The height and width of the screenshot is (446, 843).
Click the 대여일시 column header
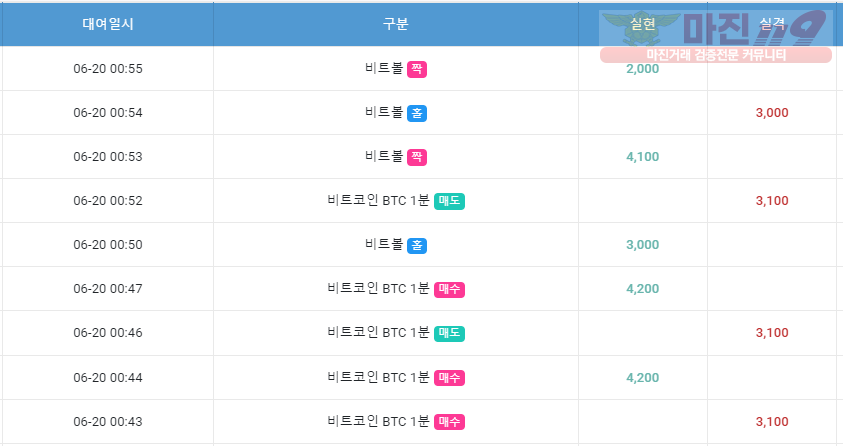pos(108,24)
